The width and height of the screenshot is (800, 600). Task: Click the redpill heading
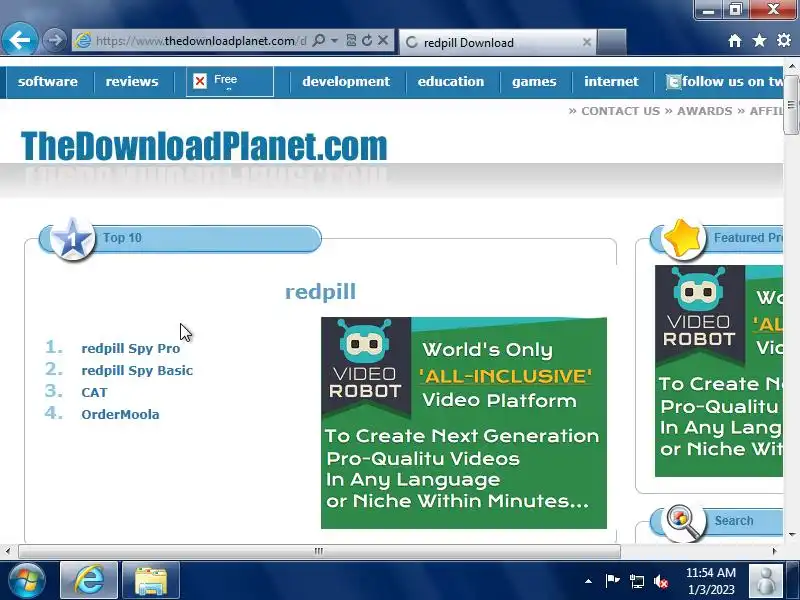point(320,292)
